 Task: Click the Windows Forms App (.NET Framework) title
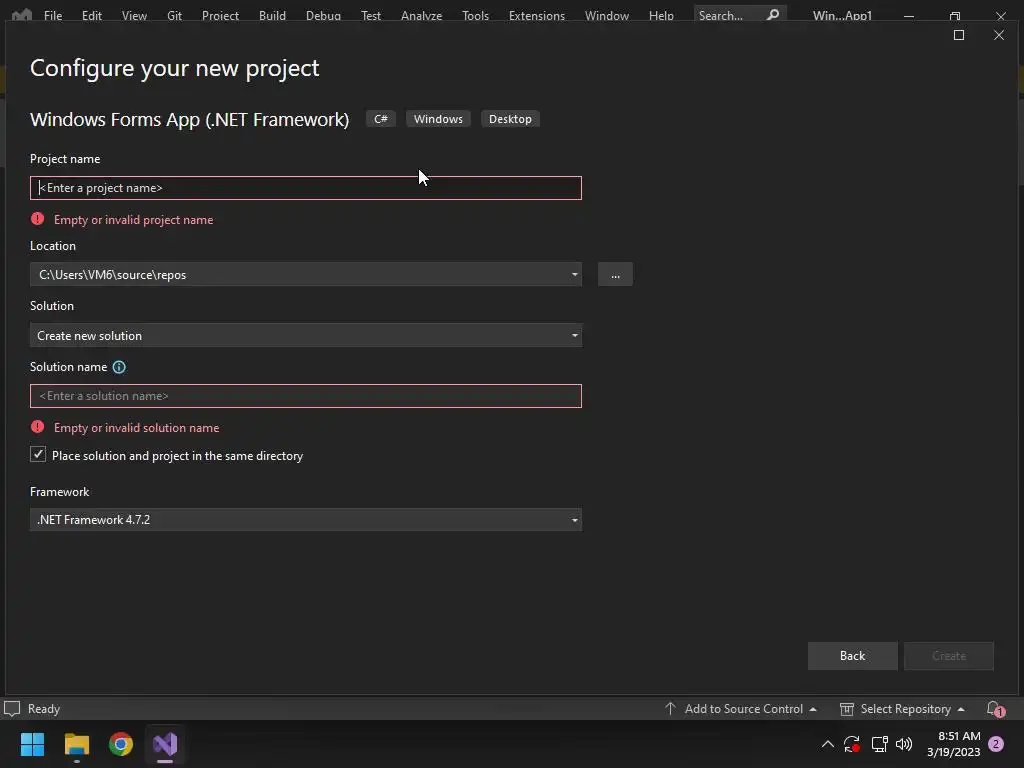click(189, 120)
